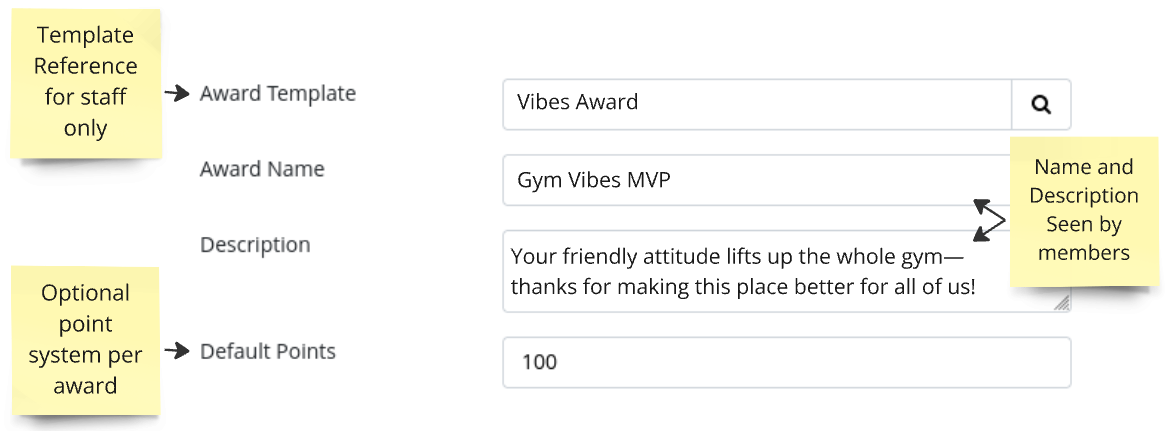Click the lower arrowhead pointing at Description box
This screenshot has width=1167, height=431.
[x=983, y=234]
